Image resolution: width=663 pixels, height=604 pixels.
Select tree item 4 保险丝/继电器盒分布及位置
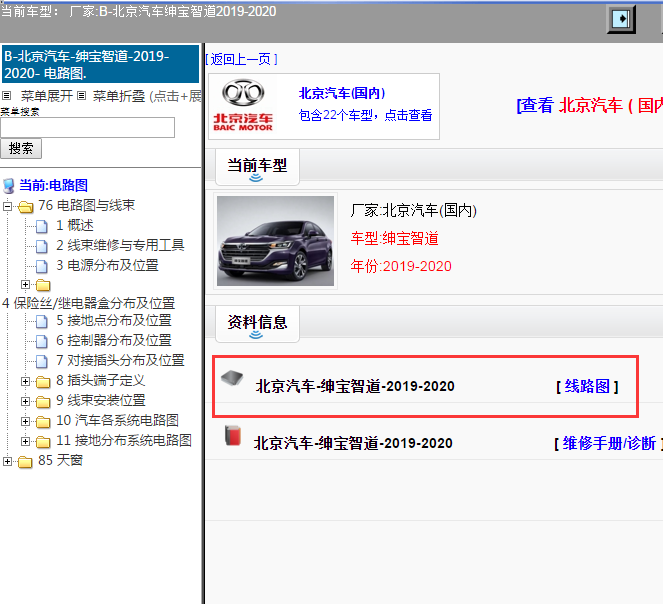coord(88,303)
